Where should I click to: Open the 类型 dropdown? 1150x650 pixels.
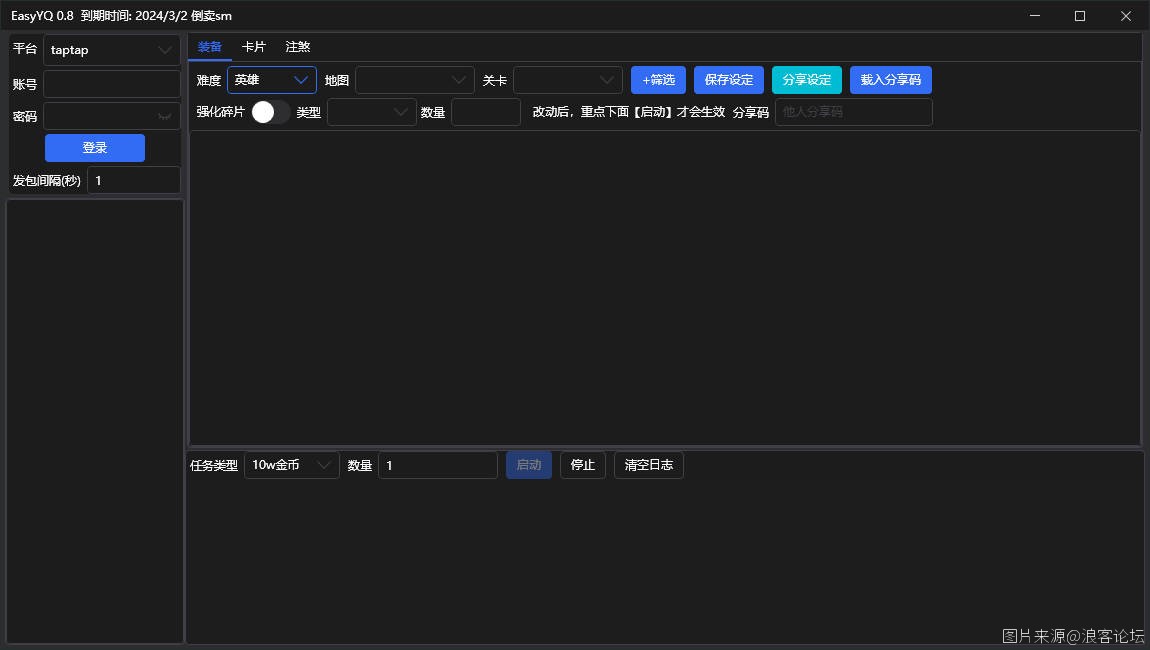[371, 112]
